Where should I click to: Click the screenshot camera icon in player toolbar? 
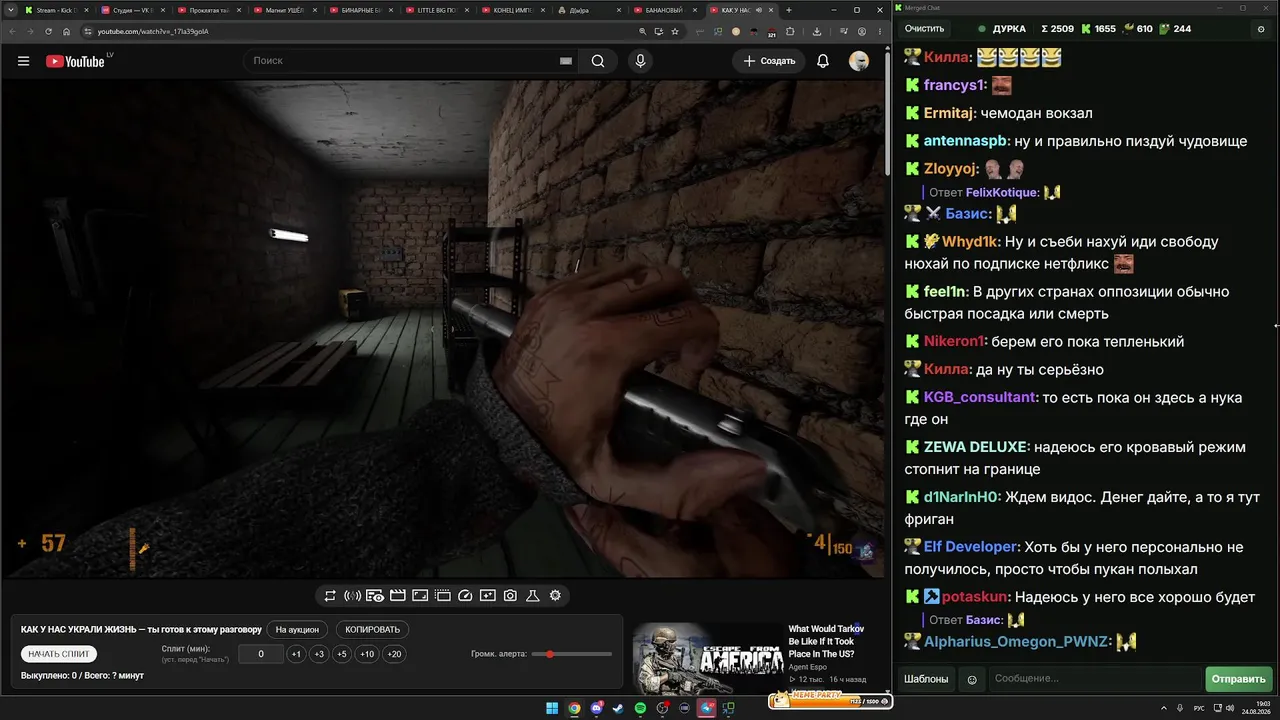point(510,596)
